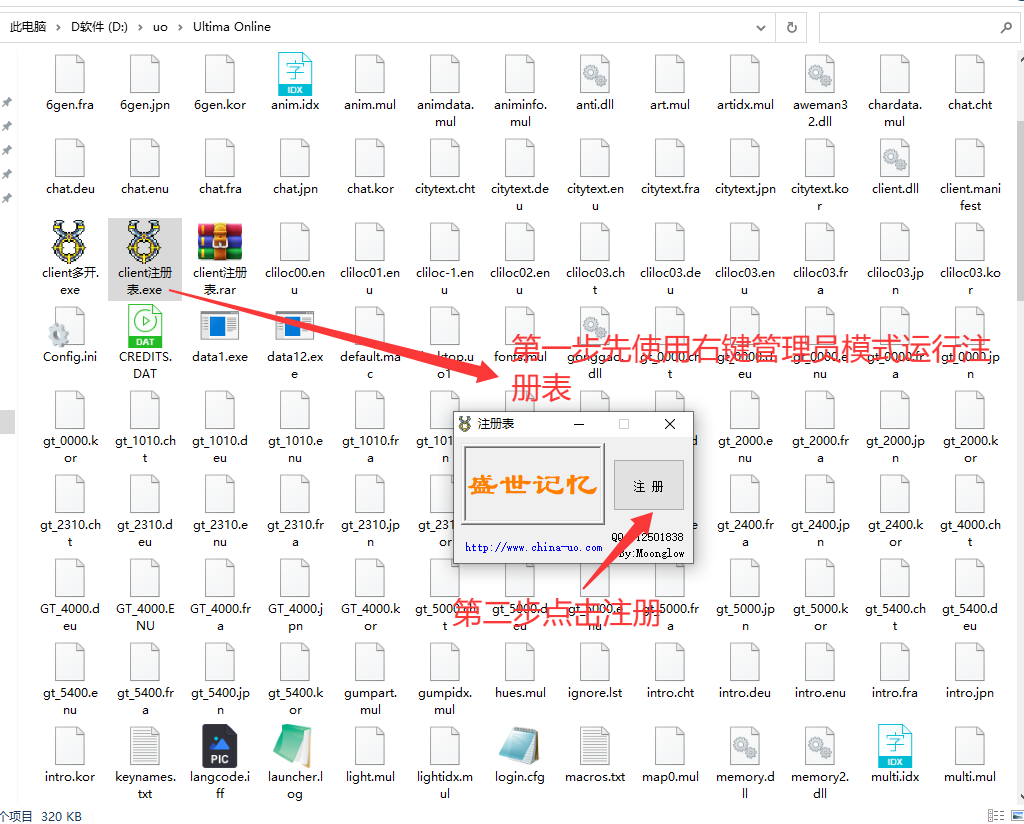Navigate to D软件 (D:) breadcrumb
Viewport: 1024px width, 824px height.
point(99,27)
